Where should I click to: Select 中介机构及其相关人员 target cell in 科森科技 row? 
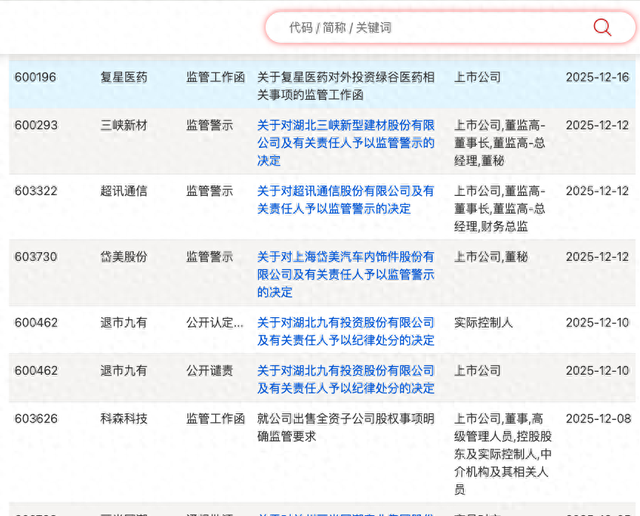coord(503,454)
